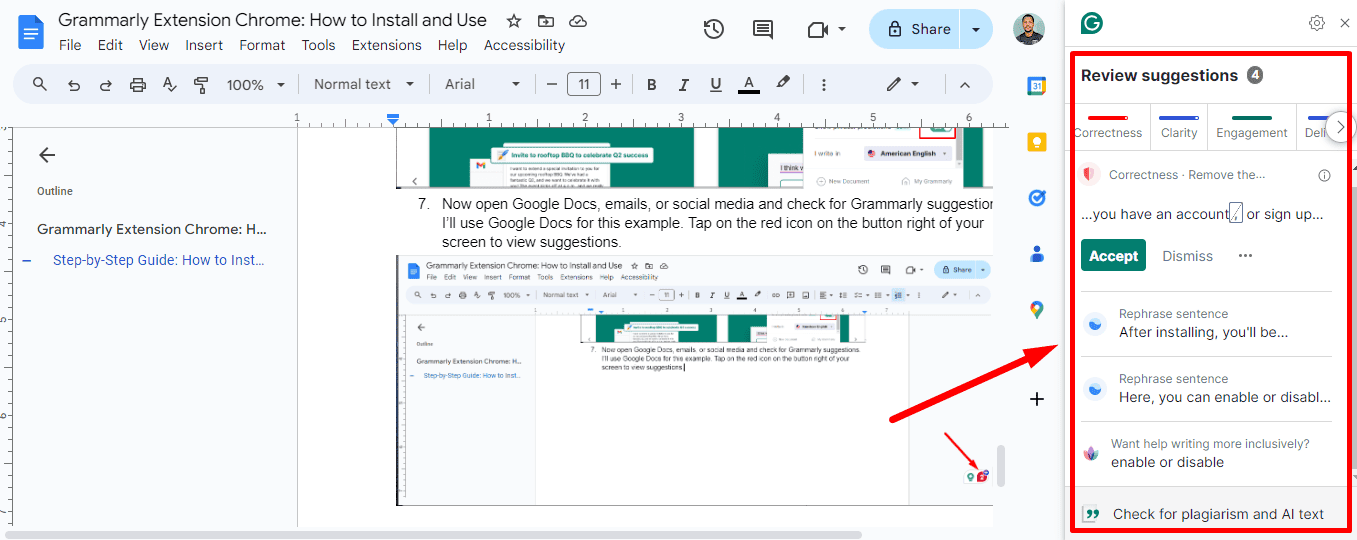The image size is (1357, 540).
Task: Toggle bold formatting
Action: 652,85
